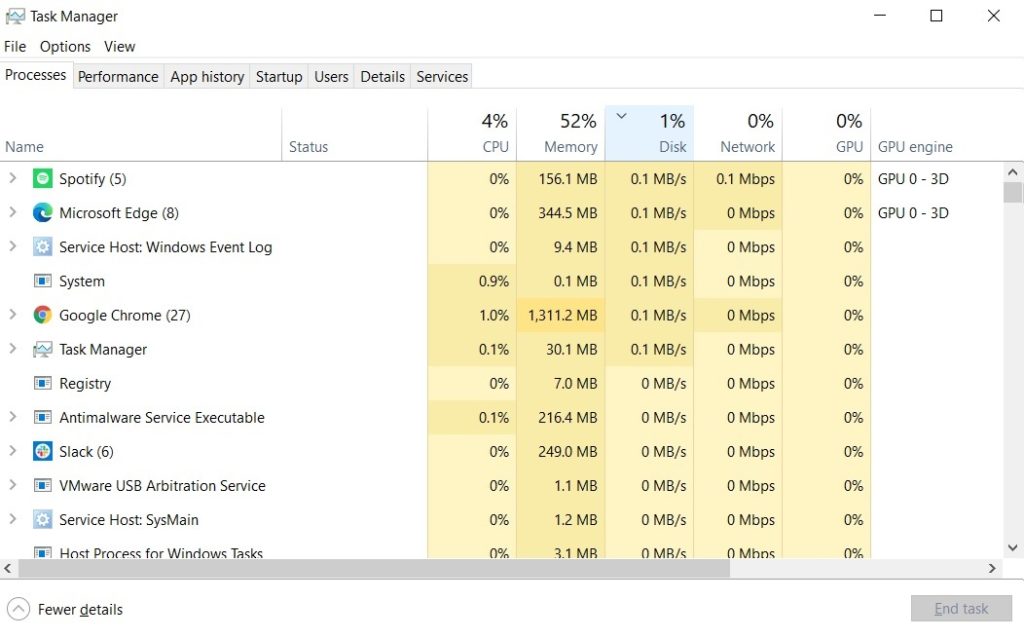
Task: Click the Registry process icon
Action: (x=41, y=383)
